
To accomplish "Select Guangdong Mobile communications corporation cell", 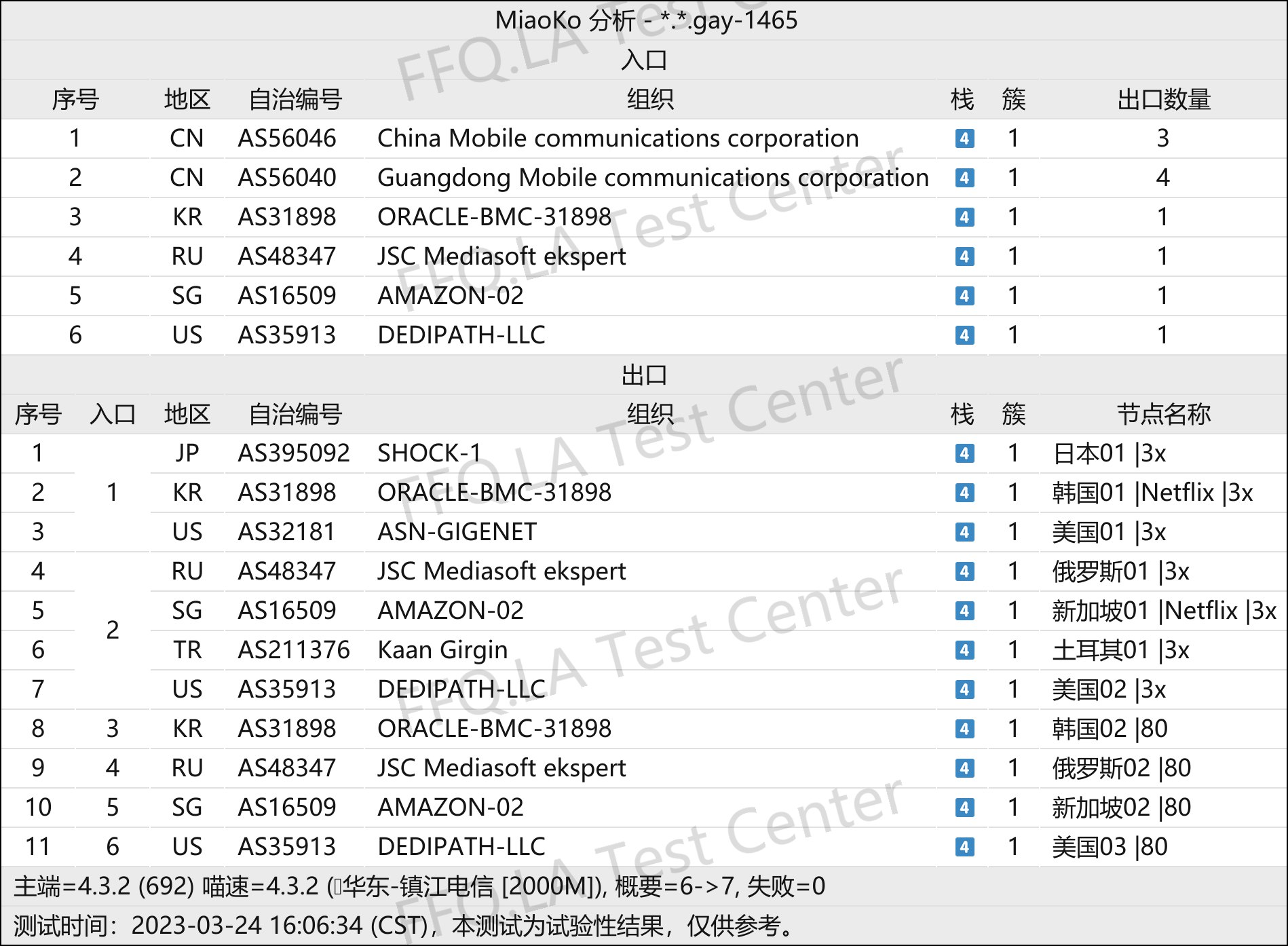I will 653,178.
